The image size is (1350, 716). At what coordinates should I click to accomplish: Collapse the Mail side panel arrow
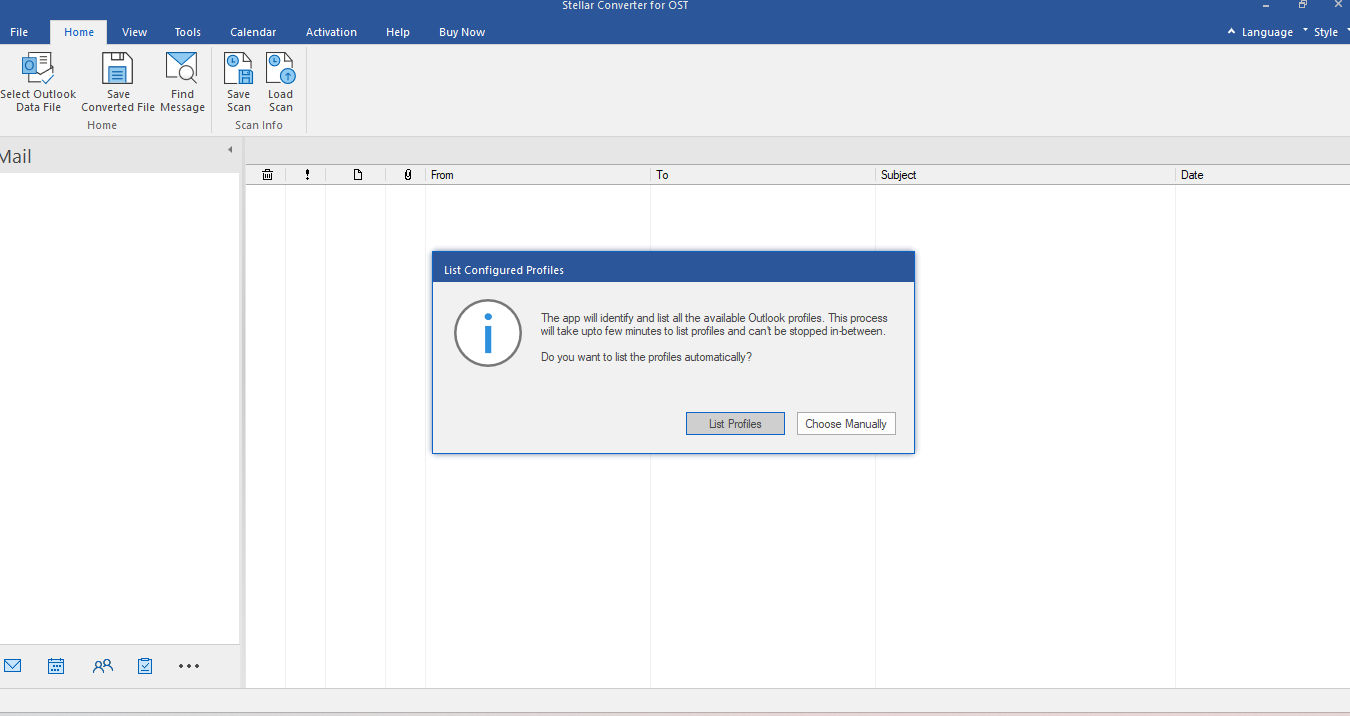(x=230, y=150)
